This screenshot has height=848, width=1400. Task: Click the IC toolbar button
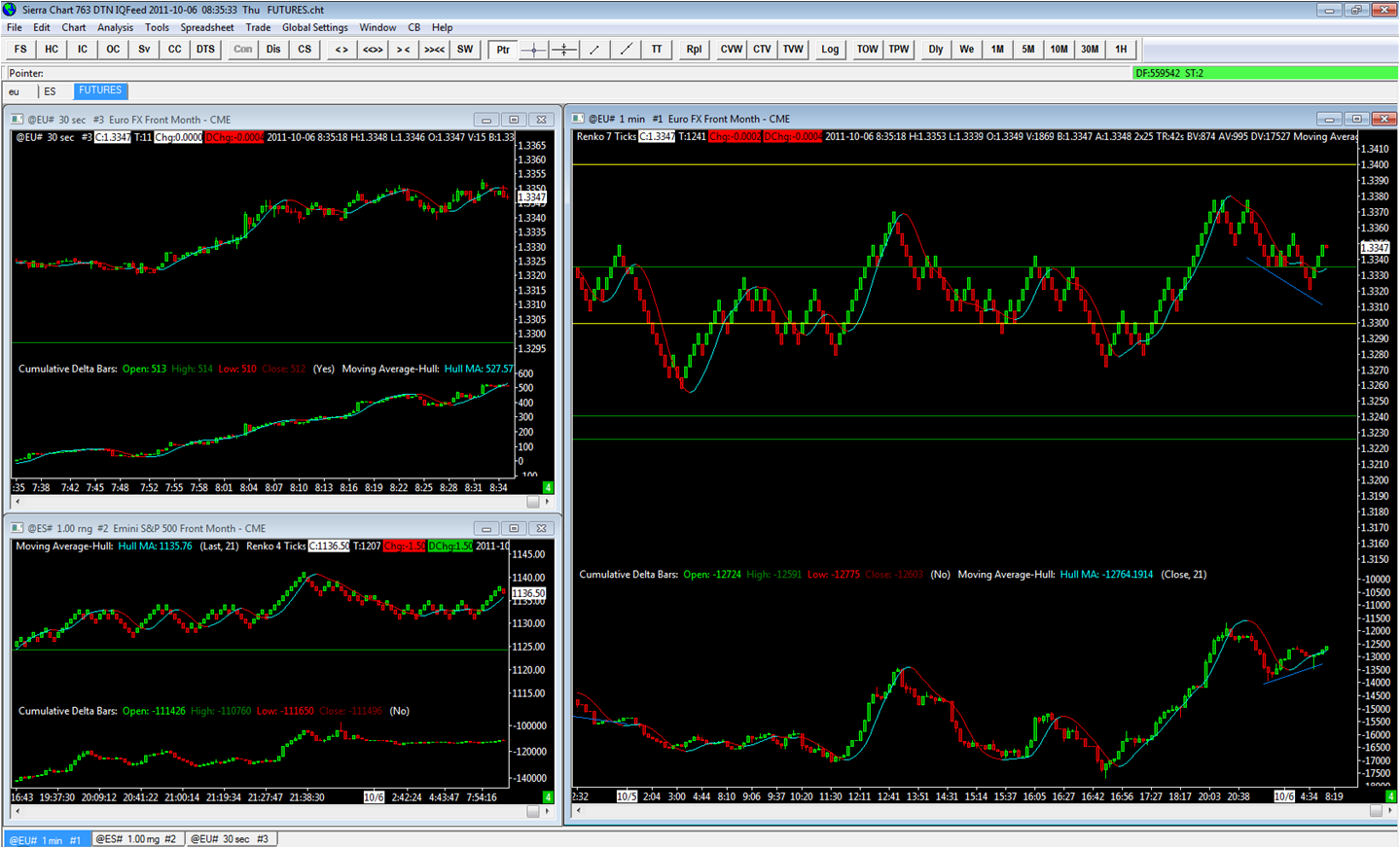coord(83,50)
